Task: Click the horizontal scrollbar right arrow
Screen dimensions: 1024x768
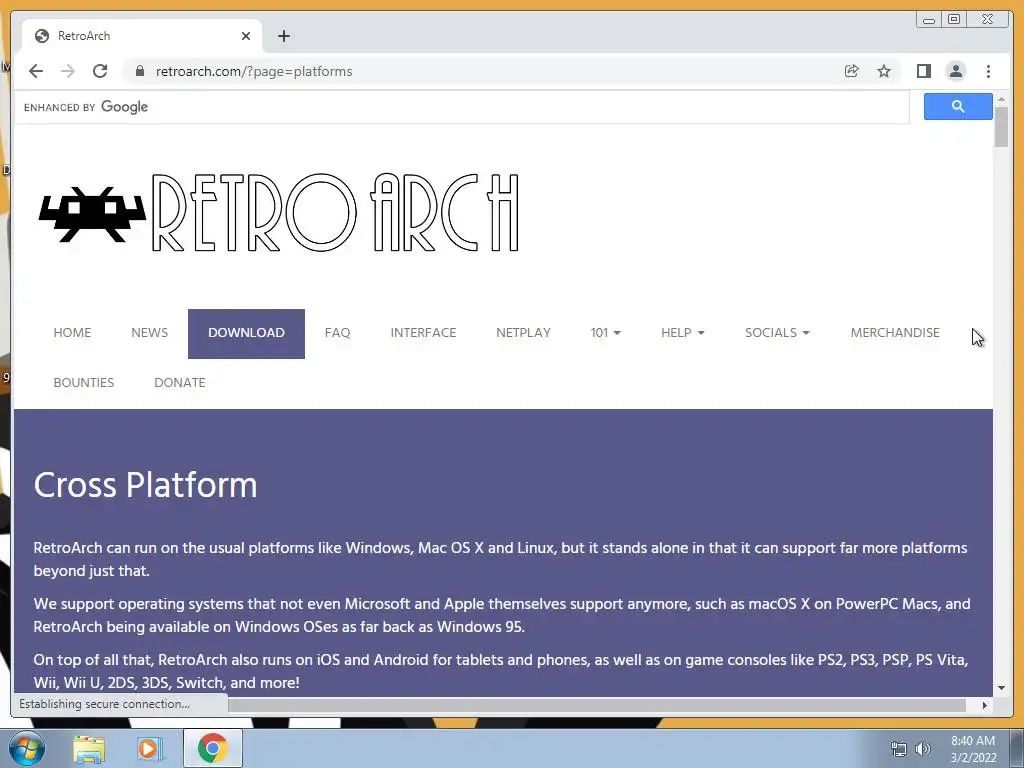Action: 985,705
